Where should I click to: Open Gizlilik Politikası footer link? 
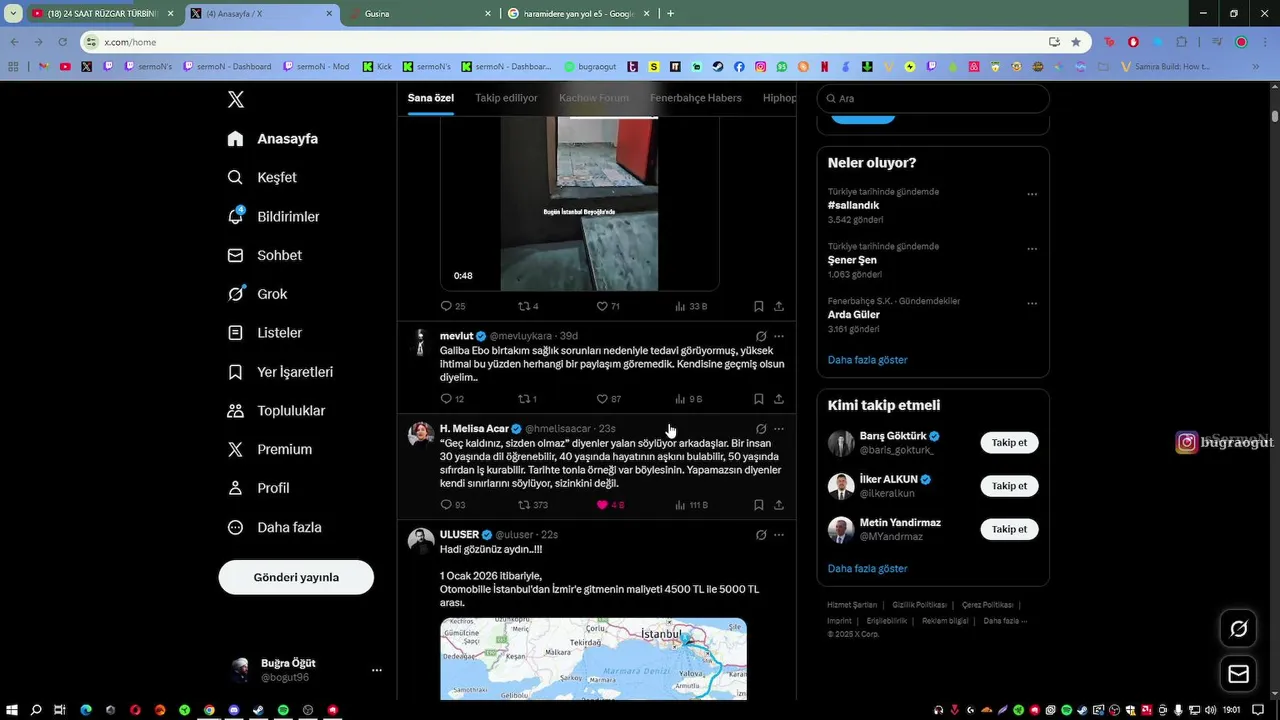(x=919, y=605)
